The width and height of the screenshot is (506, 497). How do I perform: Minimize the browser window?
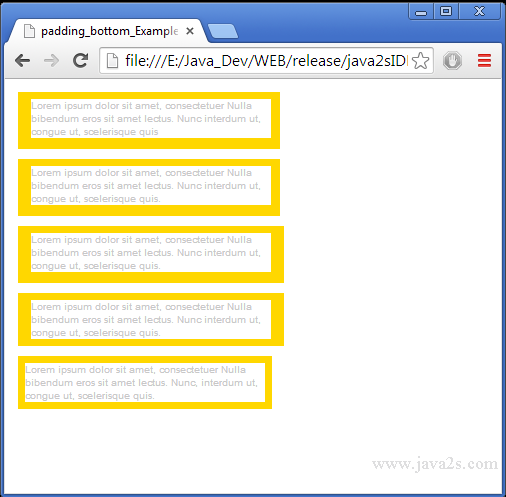[421, 12]
